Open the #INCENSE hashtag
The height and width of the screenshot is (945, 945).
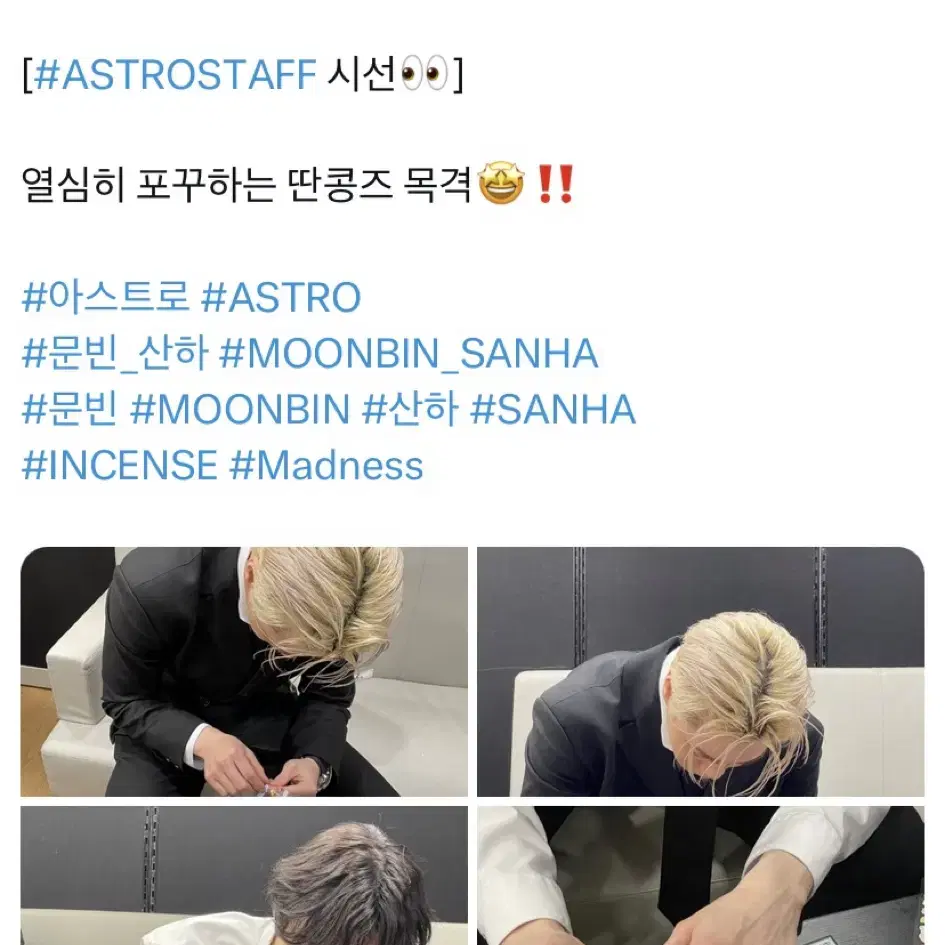tap(119, 465)
